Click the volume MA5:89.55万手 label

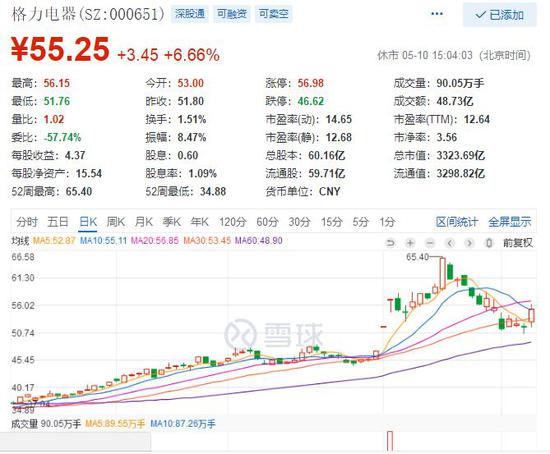coord(115,424)
